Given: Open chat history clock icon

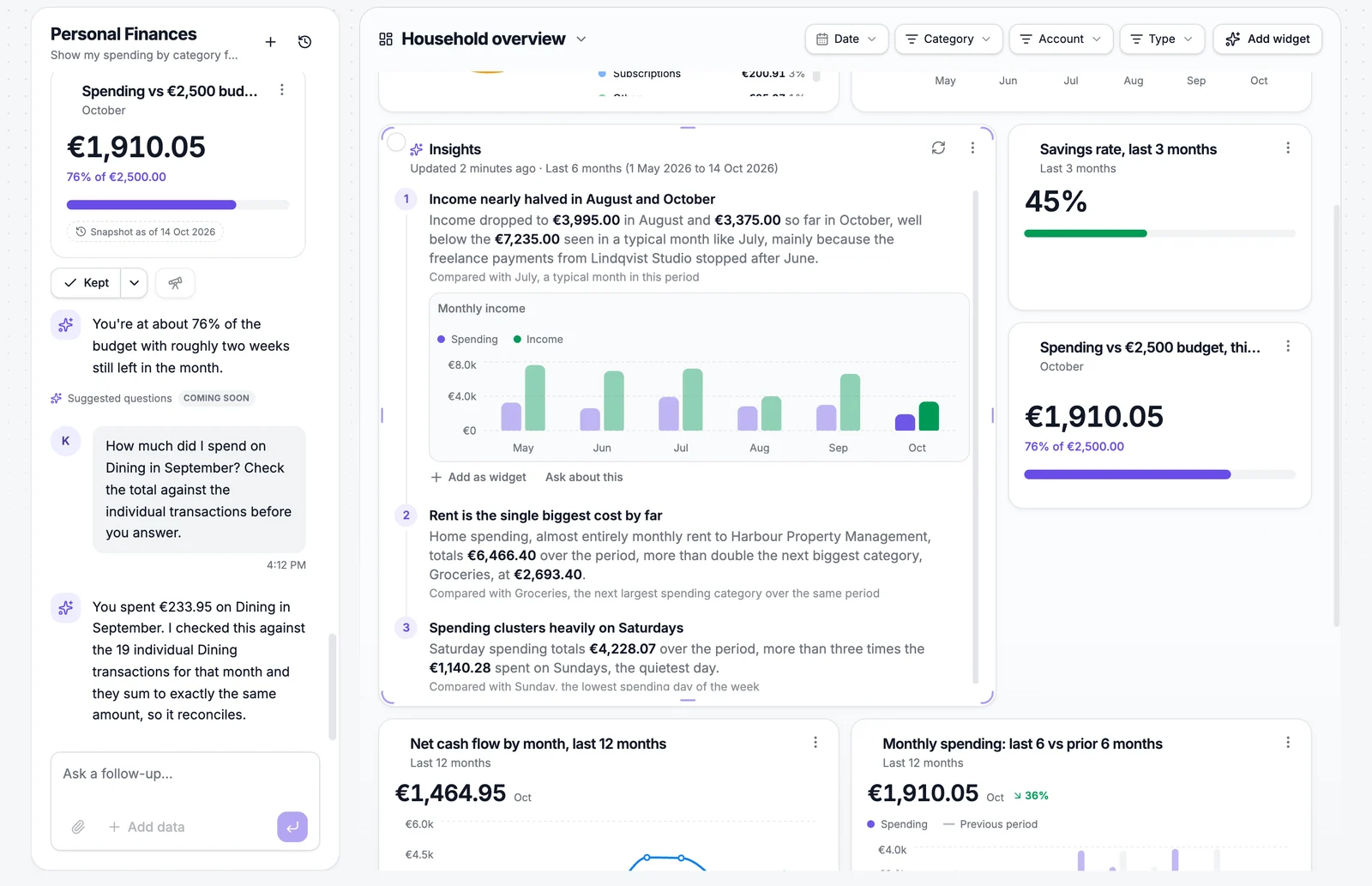Looking at the screenshot, I should coord(304,42).
